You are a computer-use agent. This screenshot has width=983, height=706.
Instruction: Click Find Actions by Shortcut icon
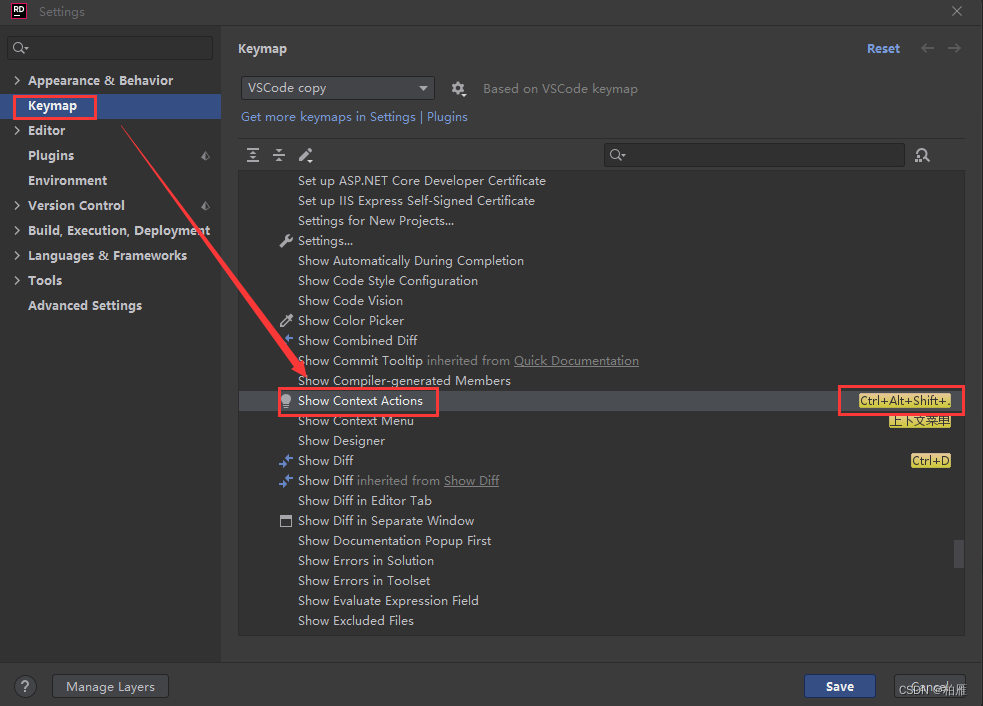(922, 155)
